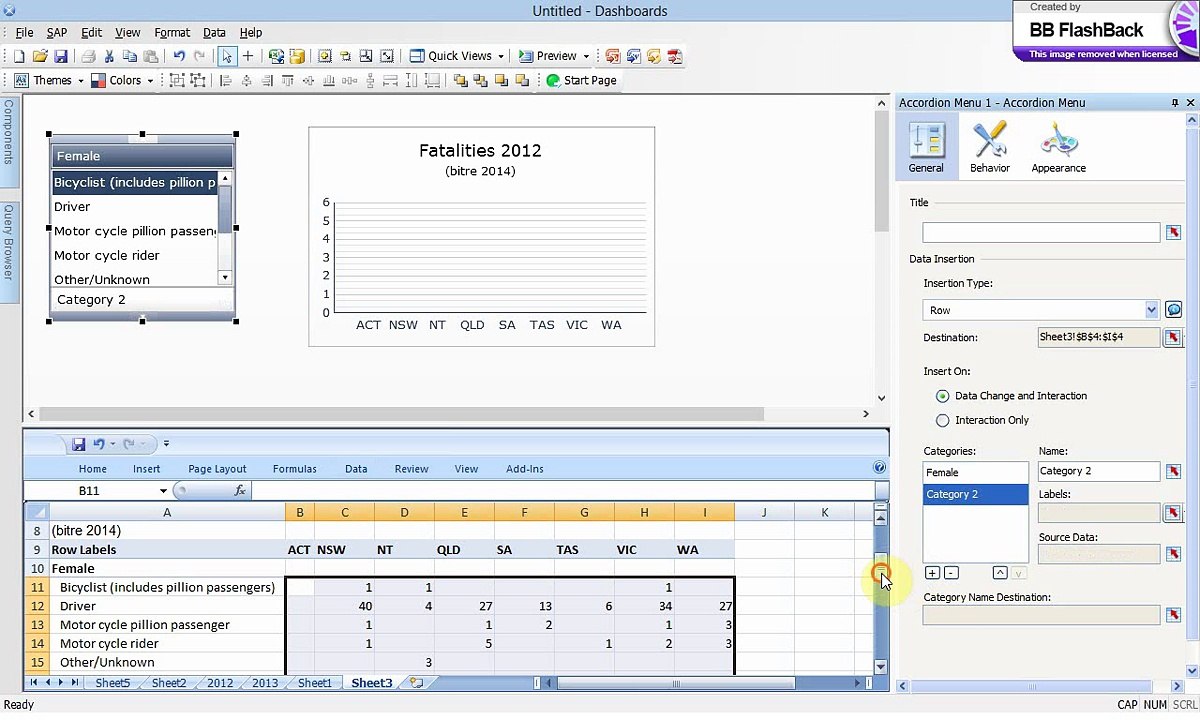This screenshot has width=1200, height=720.
Task: Click the Start Page button
Action: click(x=581, y=81)
